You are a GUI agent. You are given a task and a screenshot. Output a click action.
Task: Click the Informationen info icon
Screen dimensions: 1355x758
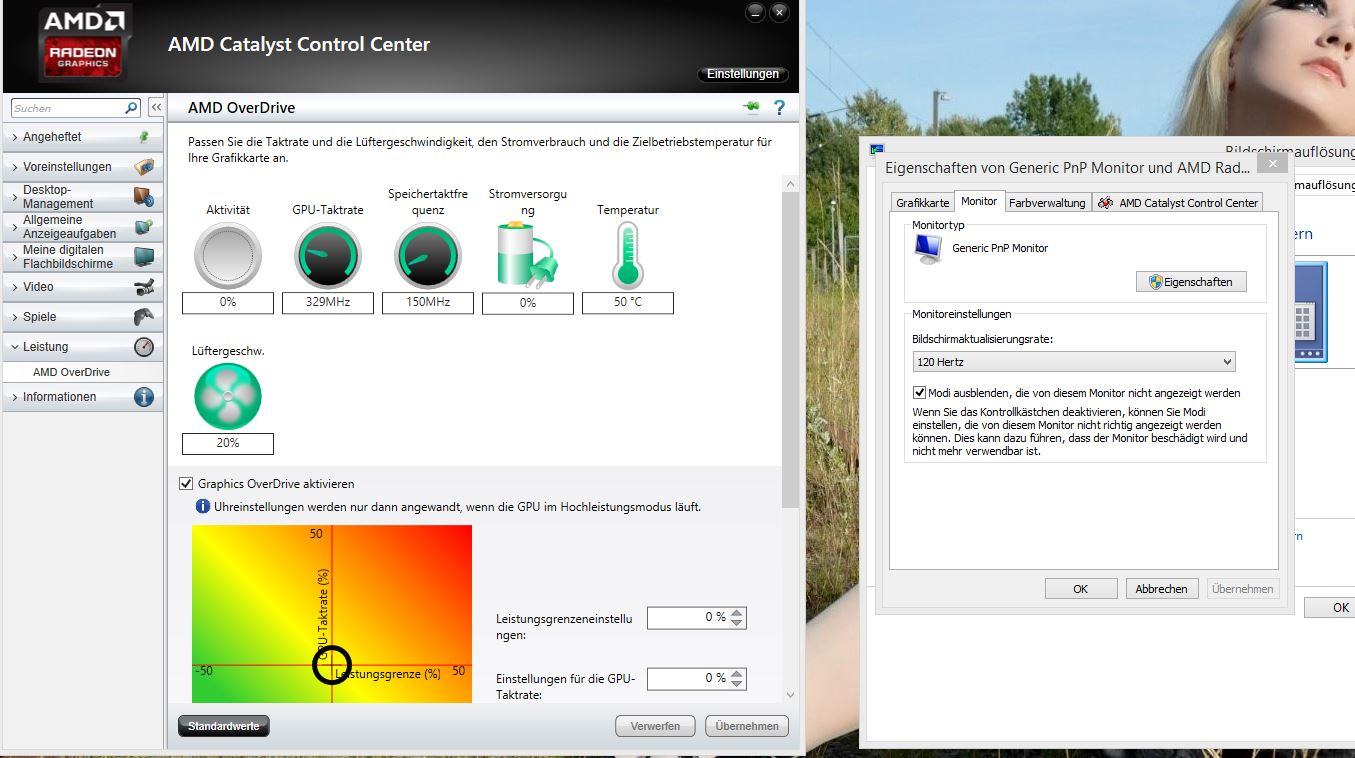click(144, 397)
